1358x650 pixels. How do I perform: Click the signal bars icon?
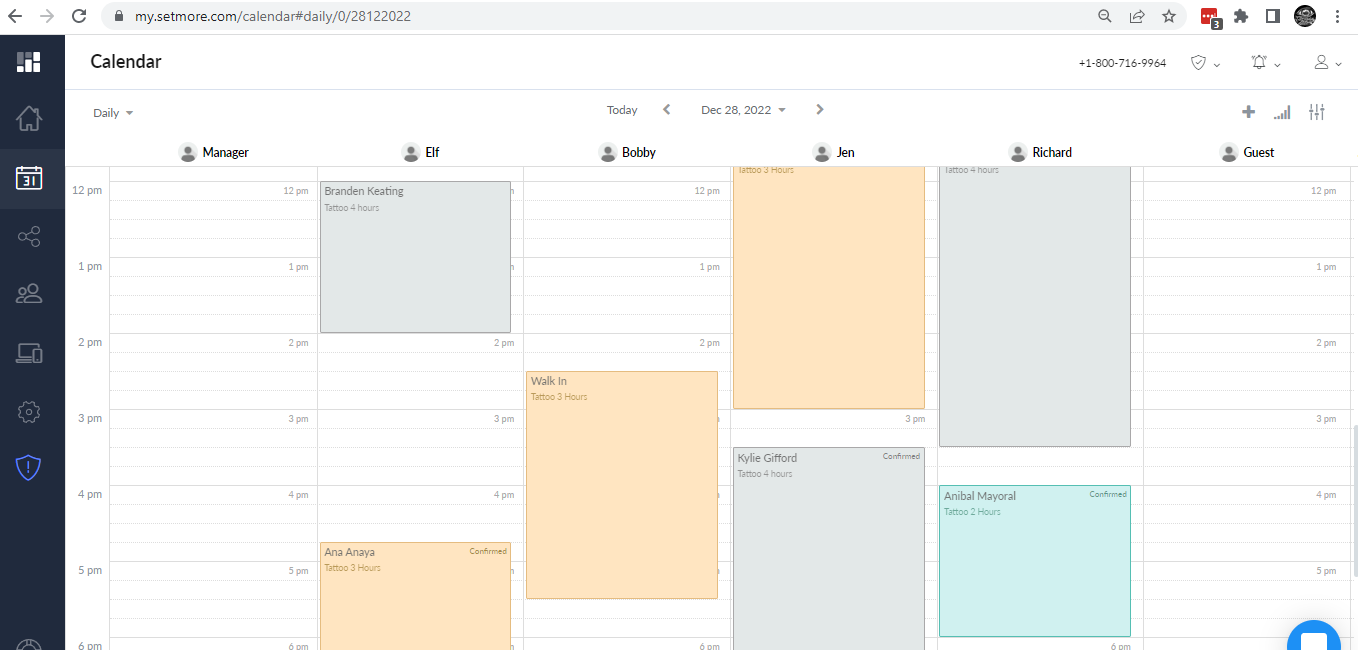click(x=1282, y=112)
